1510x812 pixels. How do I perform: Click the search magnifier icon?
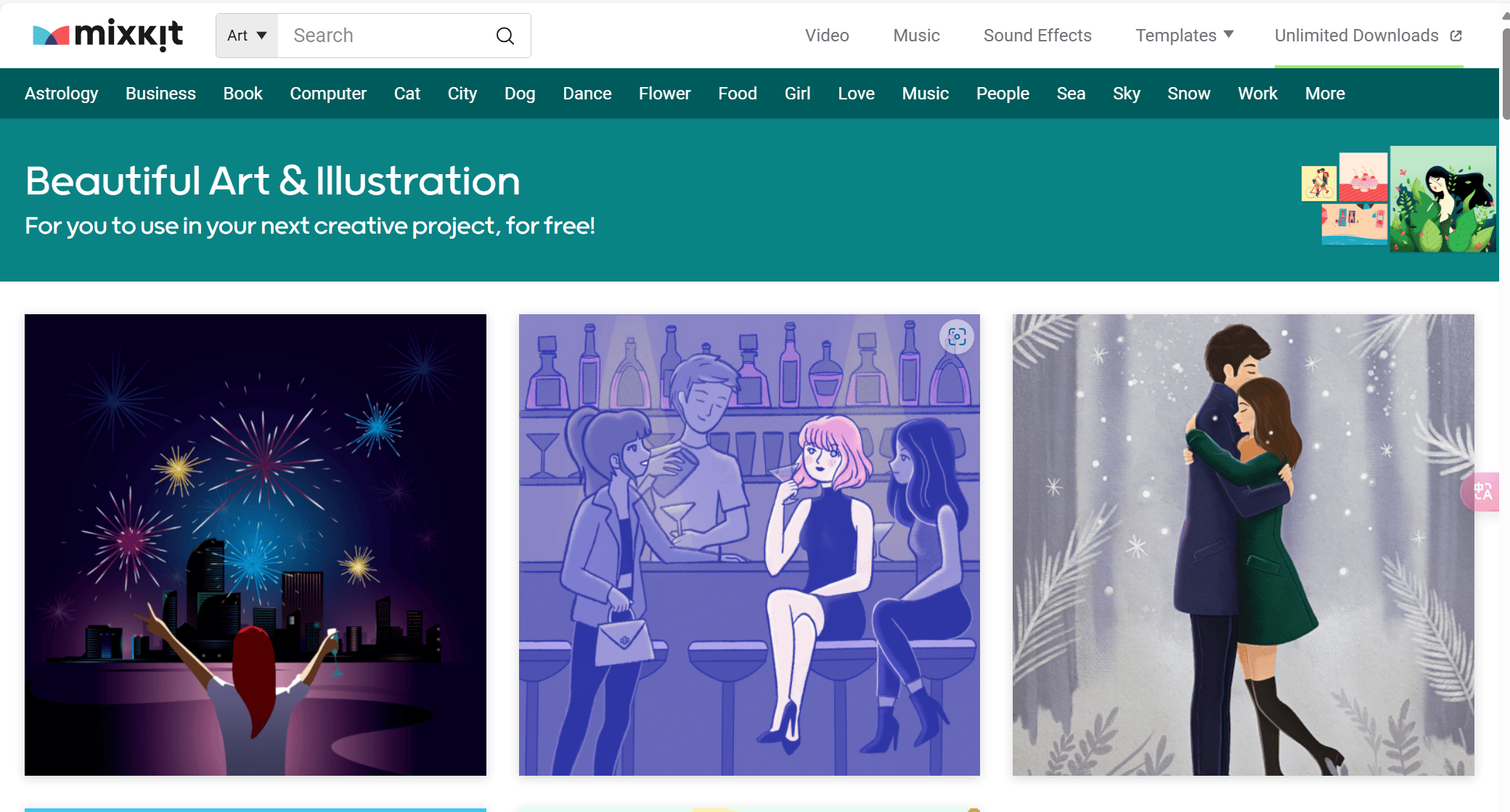tap(505, 36)
